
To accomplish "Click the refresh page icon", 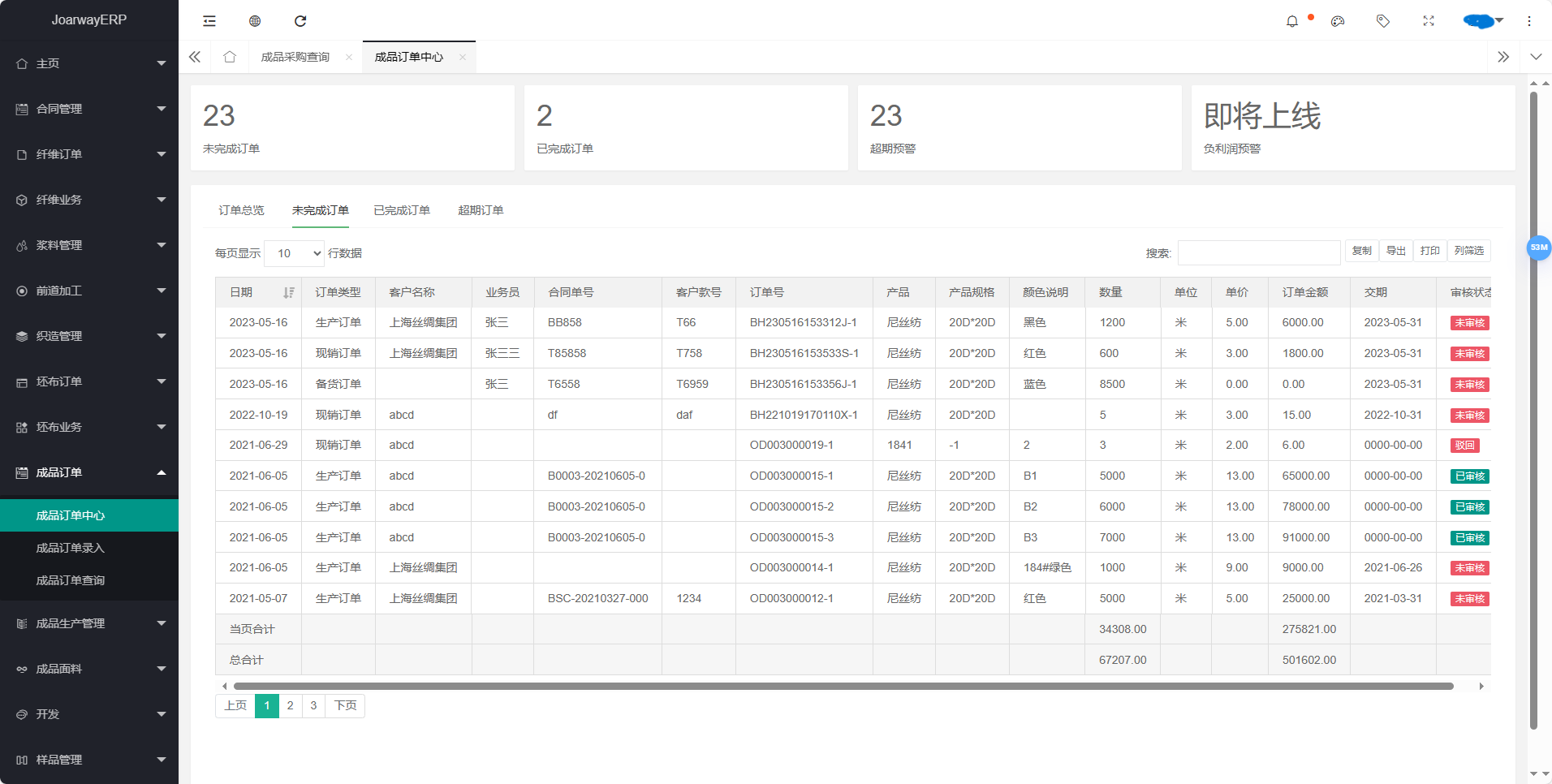I will click(300, 21).
